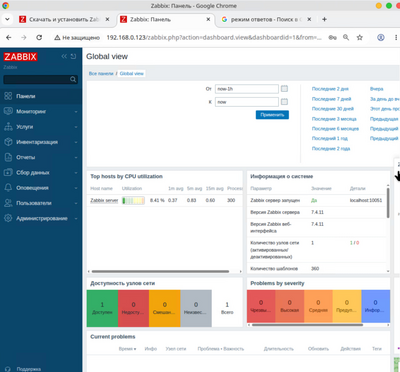Open calendar picker for К field
Viewport: 400px width, 372px height.
[284, 102]
